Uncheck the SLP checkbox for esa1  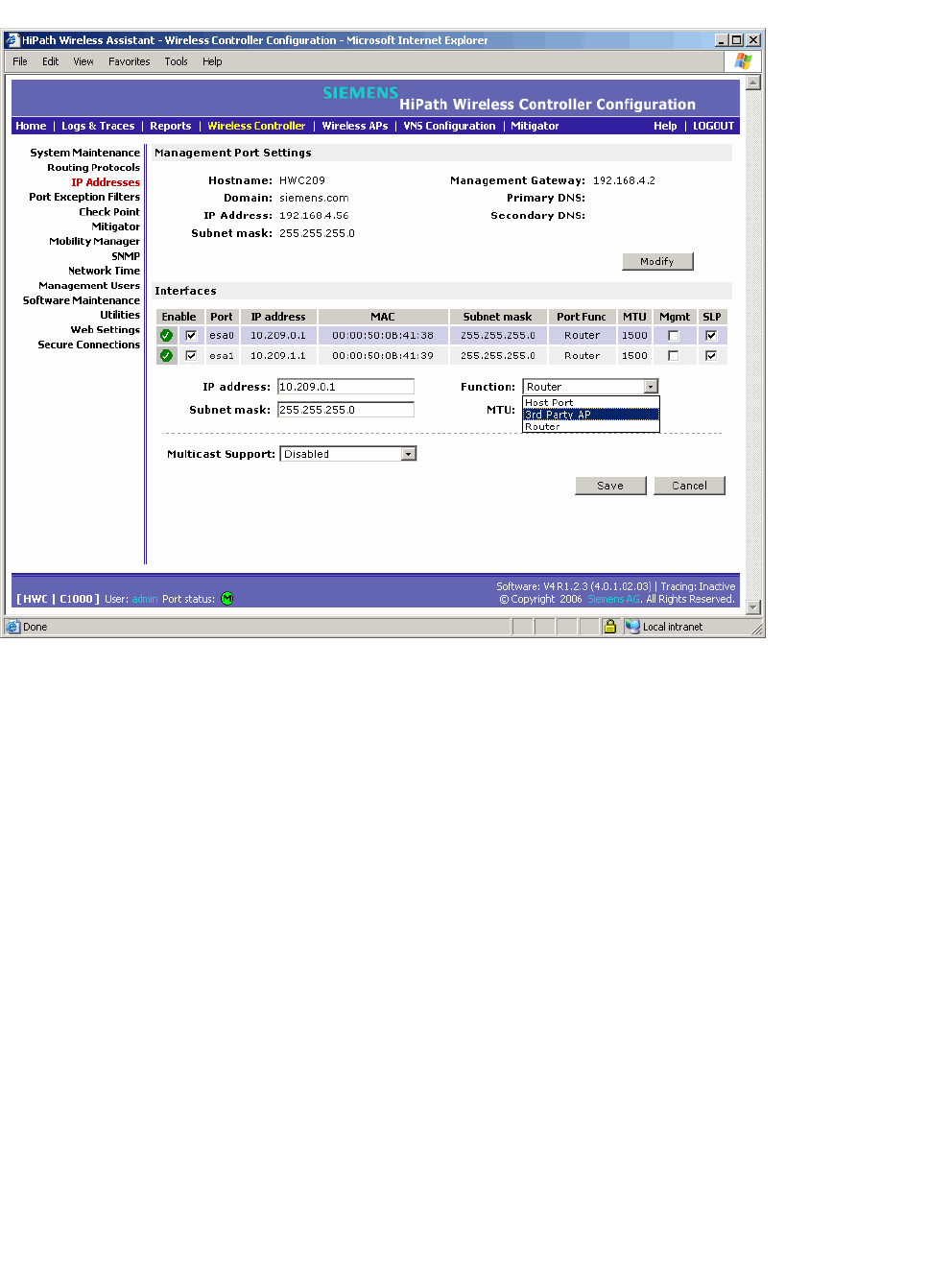click(711, 356)
